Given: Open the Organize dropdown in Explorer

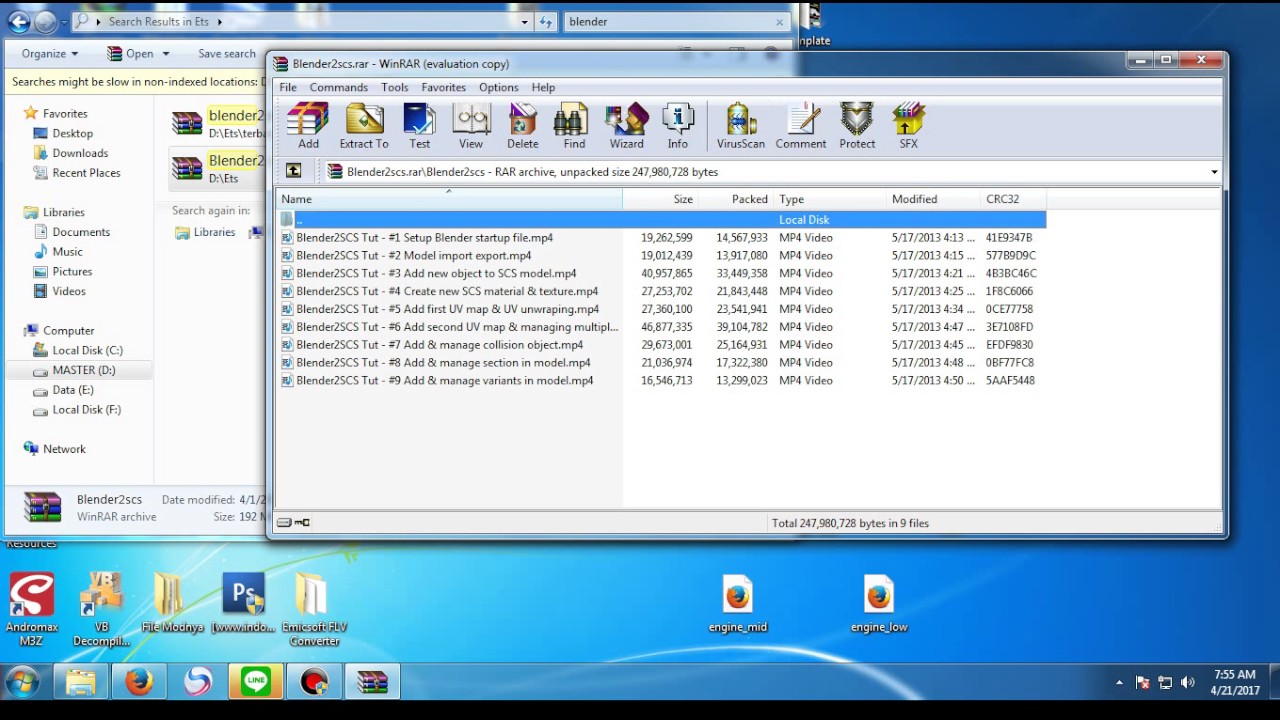Looking at the screenshot, I should 50,54.
